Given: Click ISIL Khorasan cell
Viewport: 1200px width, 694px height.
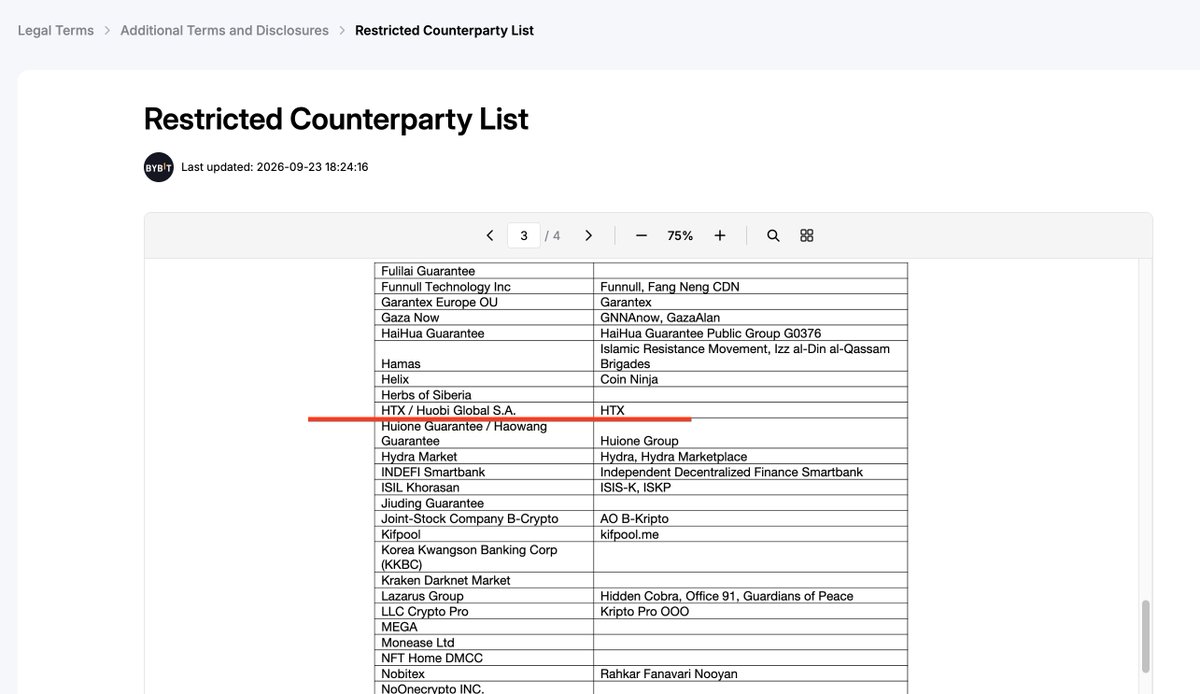Looking at the screenshot, I should tap(484, 488).
